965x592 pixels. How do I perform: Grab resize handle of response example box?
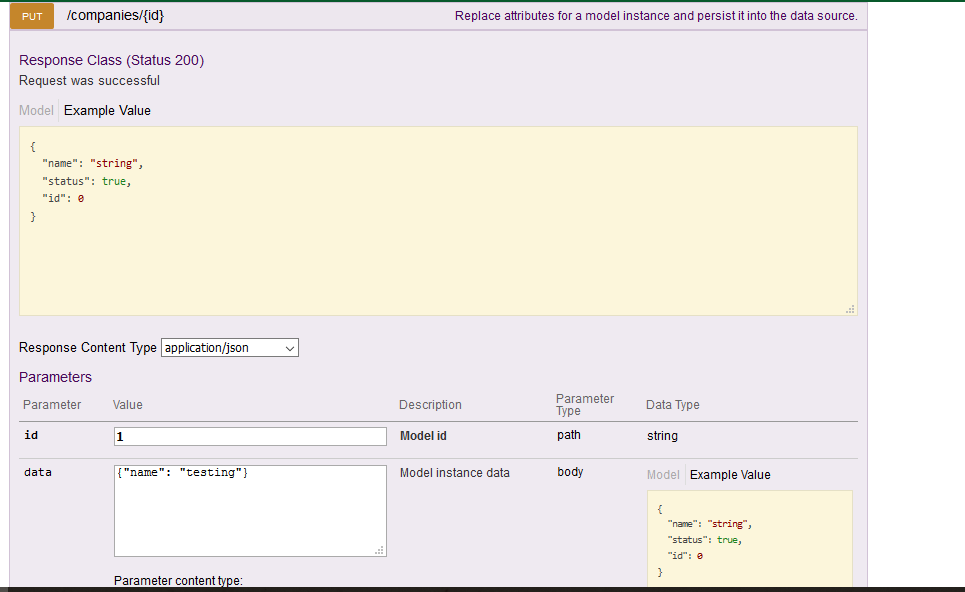(850, 309)
